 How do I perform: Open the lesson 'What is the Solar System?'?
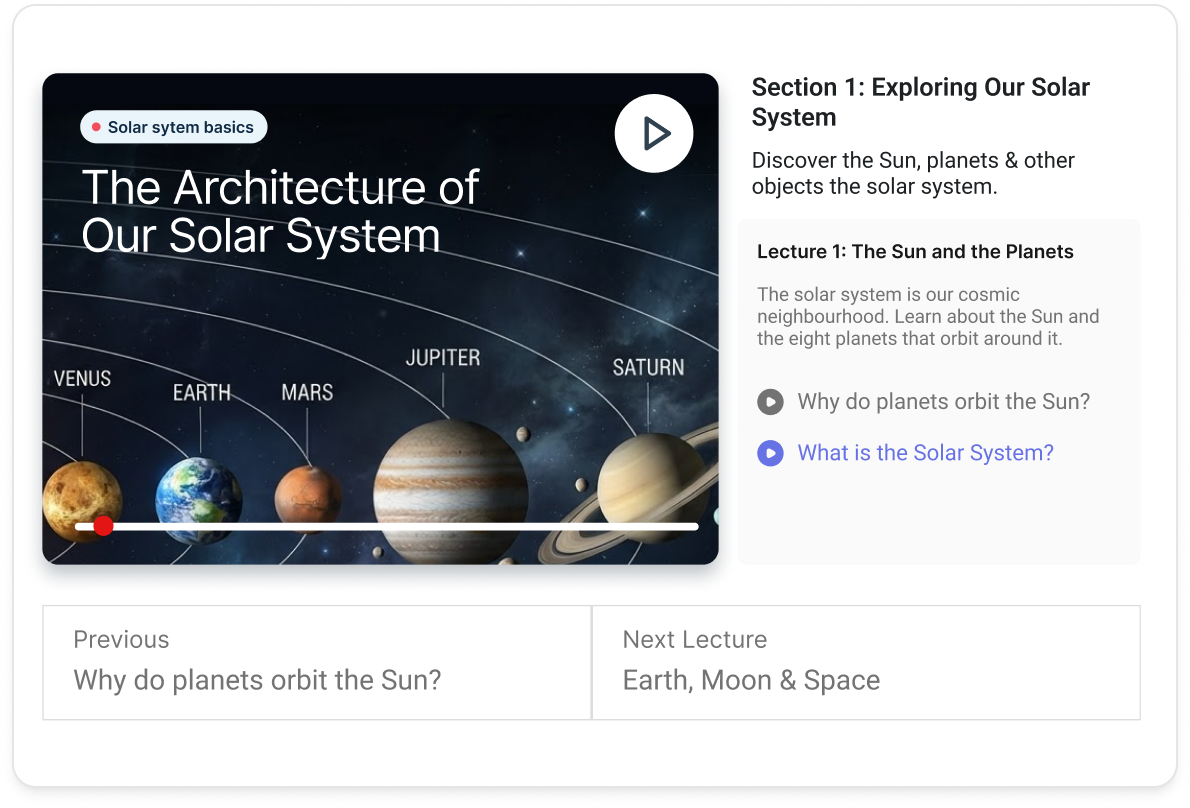click(925, 453)
